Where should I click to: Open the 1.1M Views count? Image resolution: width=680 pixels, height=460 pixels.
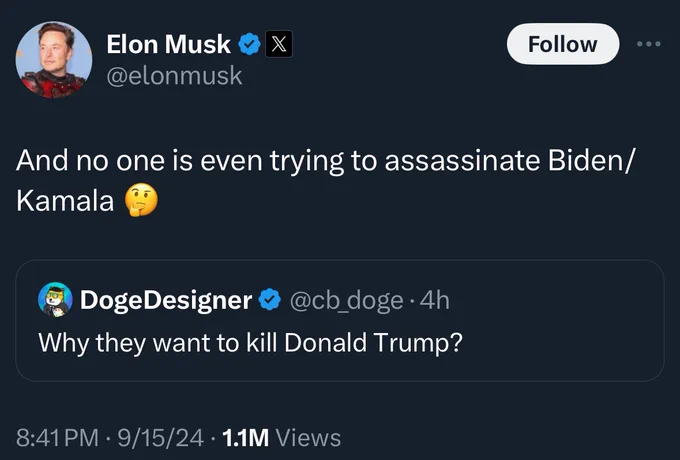281,438
